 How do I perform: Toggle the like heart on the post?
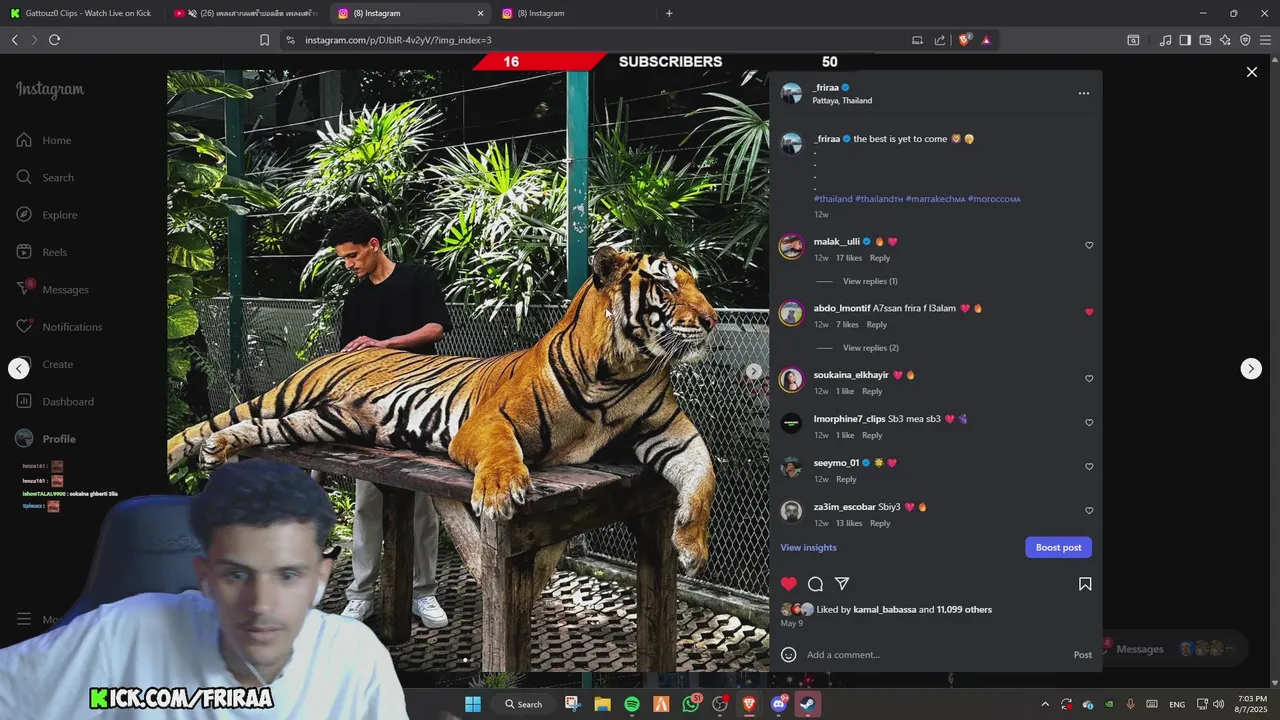[789, 584]
